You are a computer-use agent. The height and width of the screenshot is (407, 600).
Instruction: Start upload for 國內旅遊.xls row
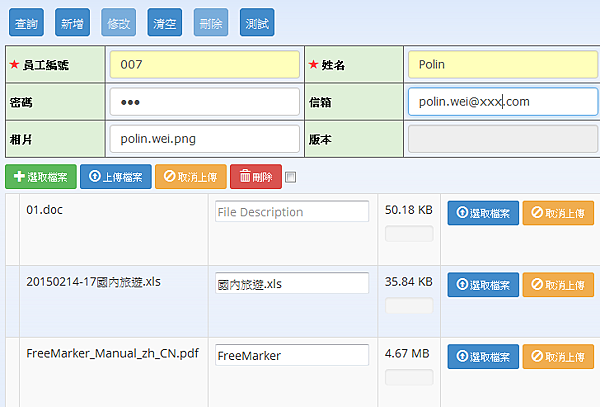tap(483, 285)
